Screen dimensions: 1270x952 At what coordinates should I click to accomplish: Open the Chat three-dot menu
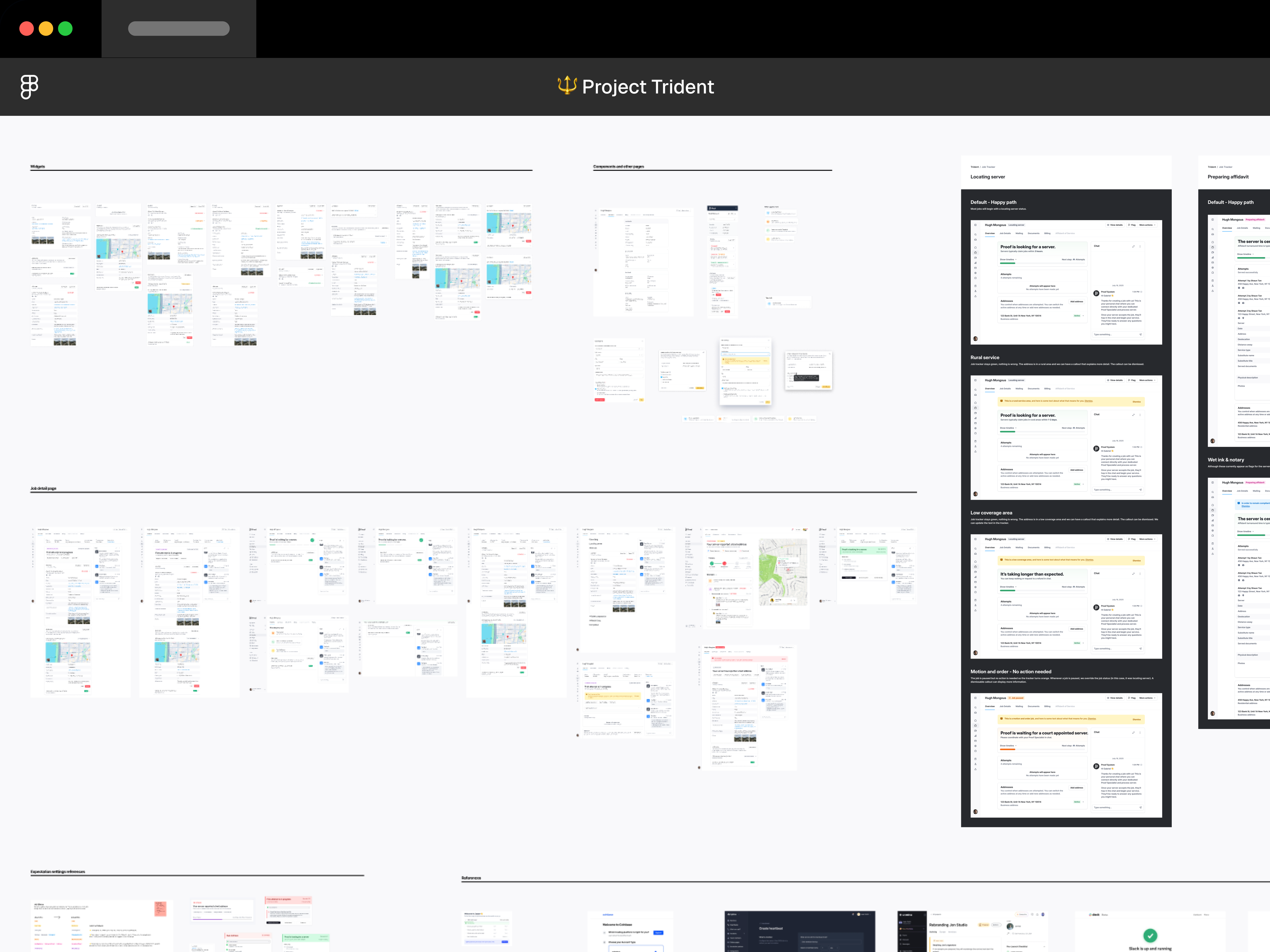[x=1140, y=247]
